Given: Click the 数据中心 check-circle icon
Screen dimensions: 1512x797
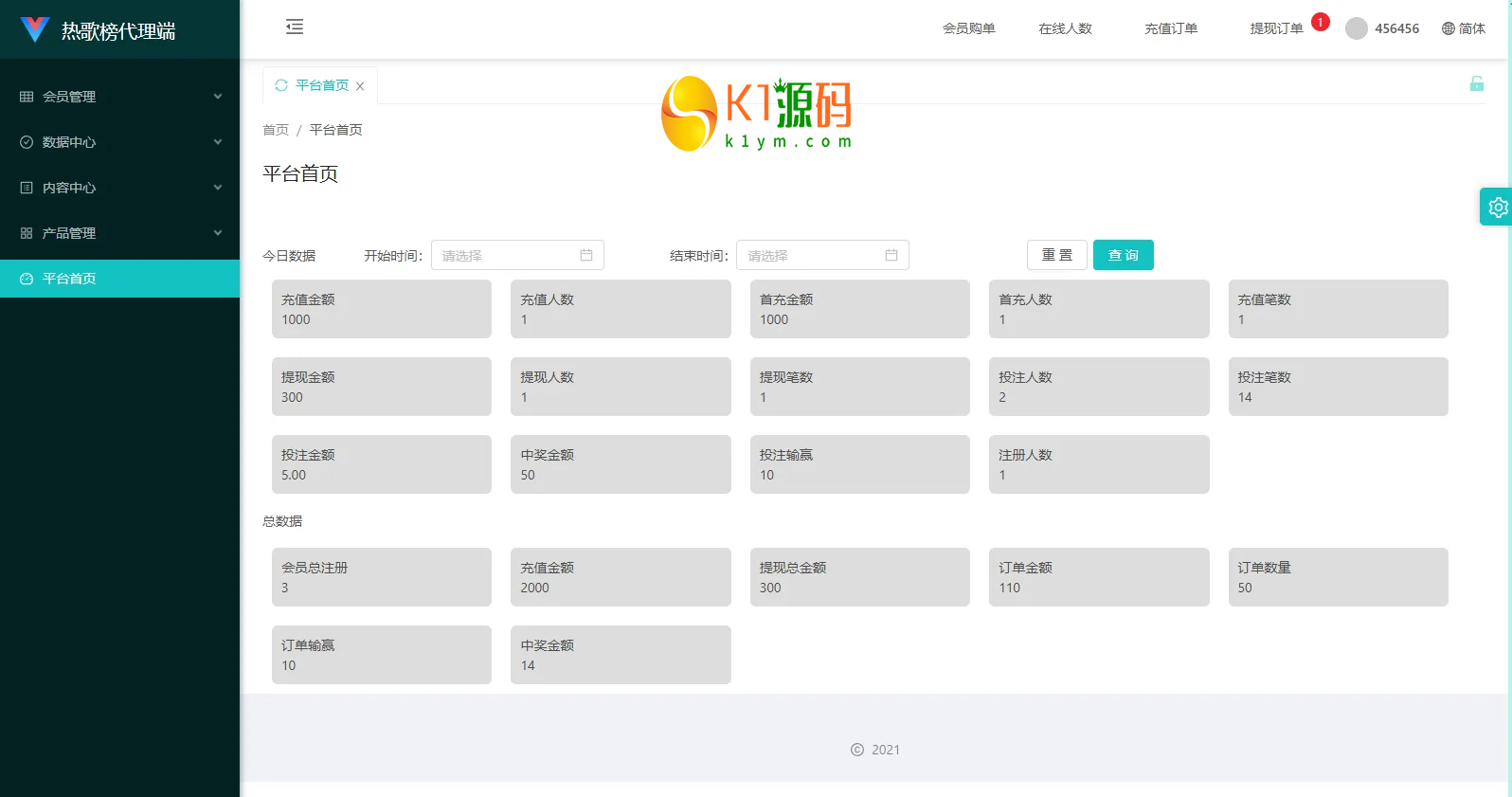Looking at the screenshot, I should (27, 142).
